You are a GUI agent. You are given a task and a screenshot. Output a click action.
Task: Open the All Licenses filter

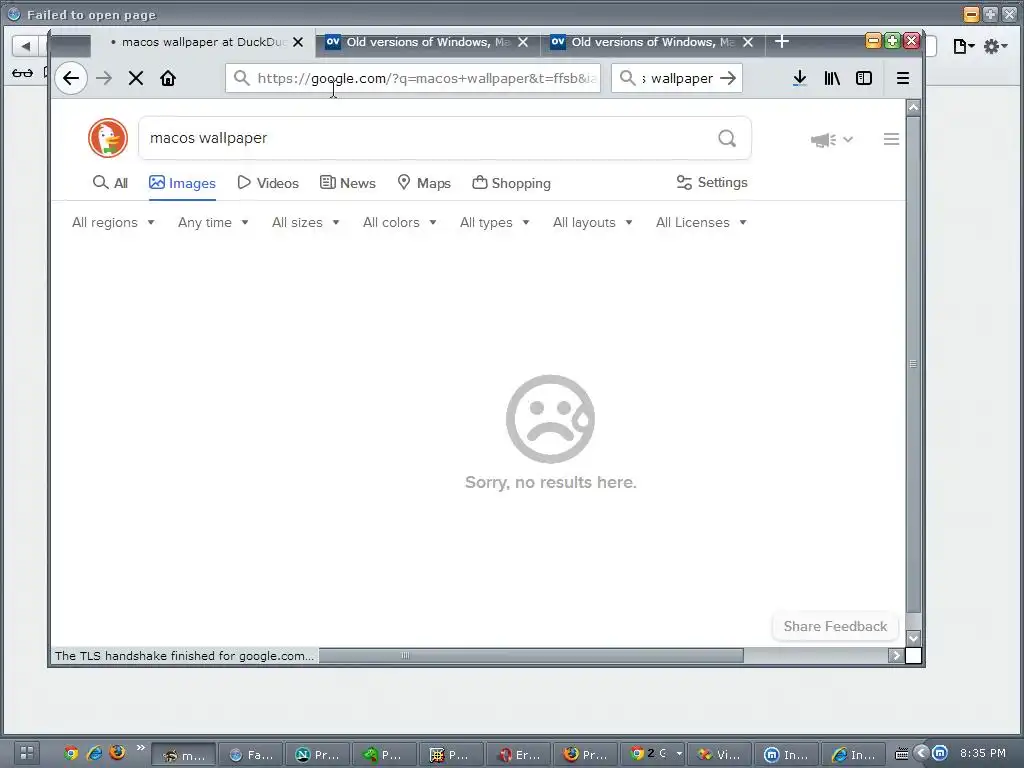click(x=701, y=223)
